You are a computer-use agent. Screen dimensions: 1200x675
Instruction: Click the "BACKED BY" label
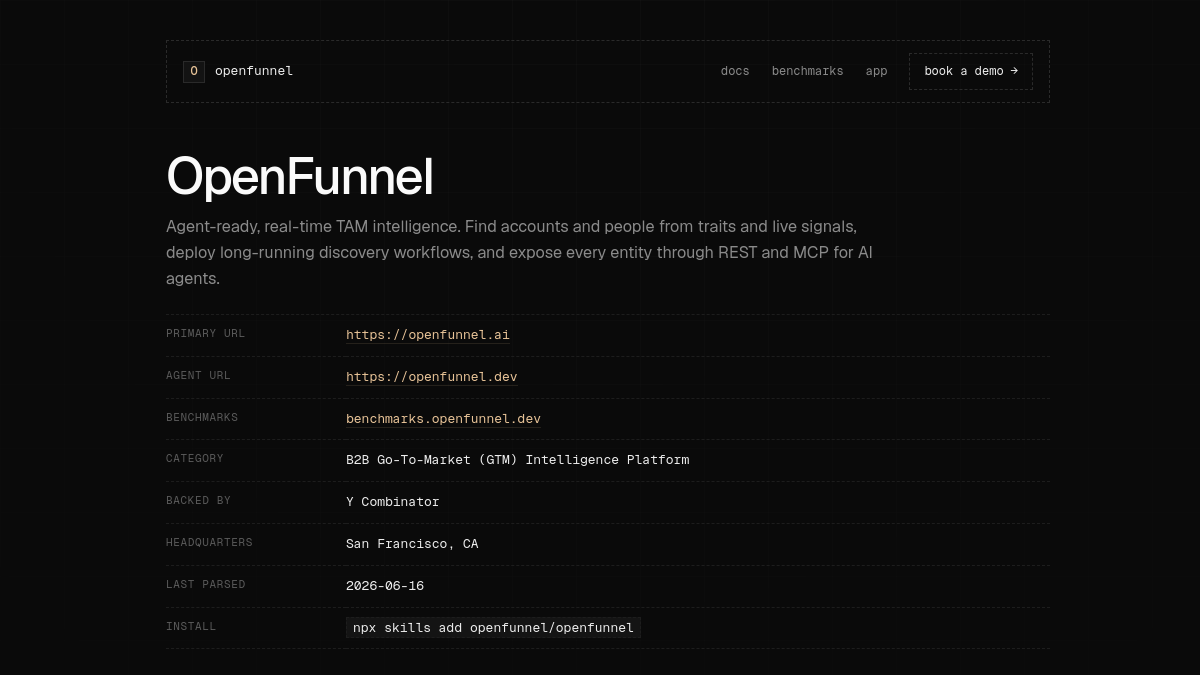click(x=198, y=501)
